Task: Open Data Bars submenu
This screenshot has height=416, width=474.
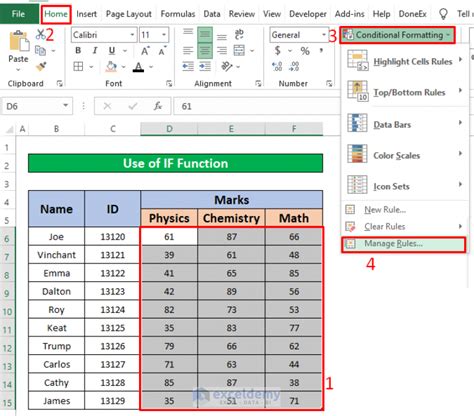Action: click(405, 124)
